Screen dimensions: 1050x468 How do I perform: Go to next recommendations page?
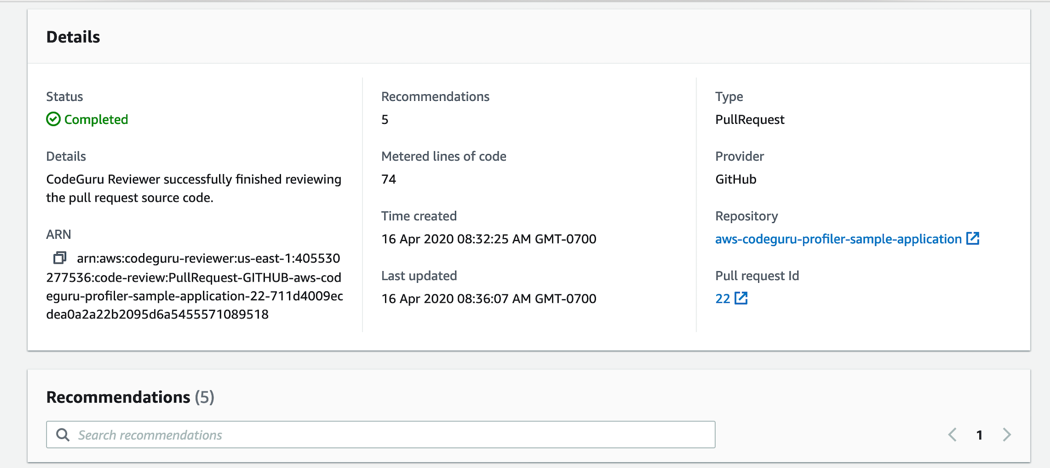[1007, 435]
